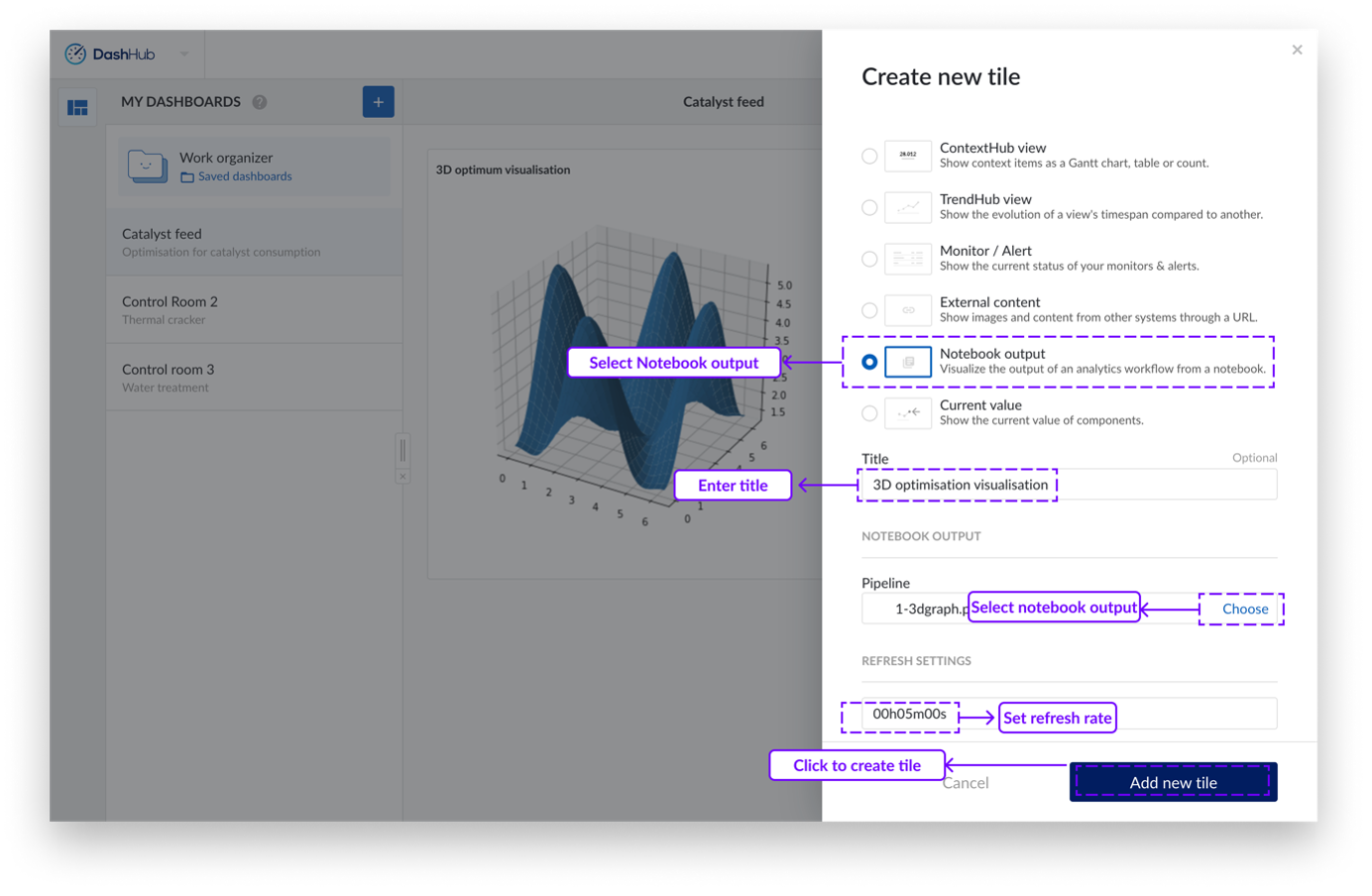Click the TrendHub view chart icon

coord(907,208)
